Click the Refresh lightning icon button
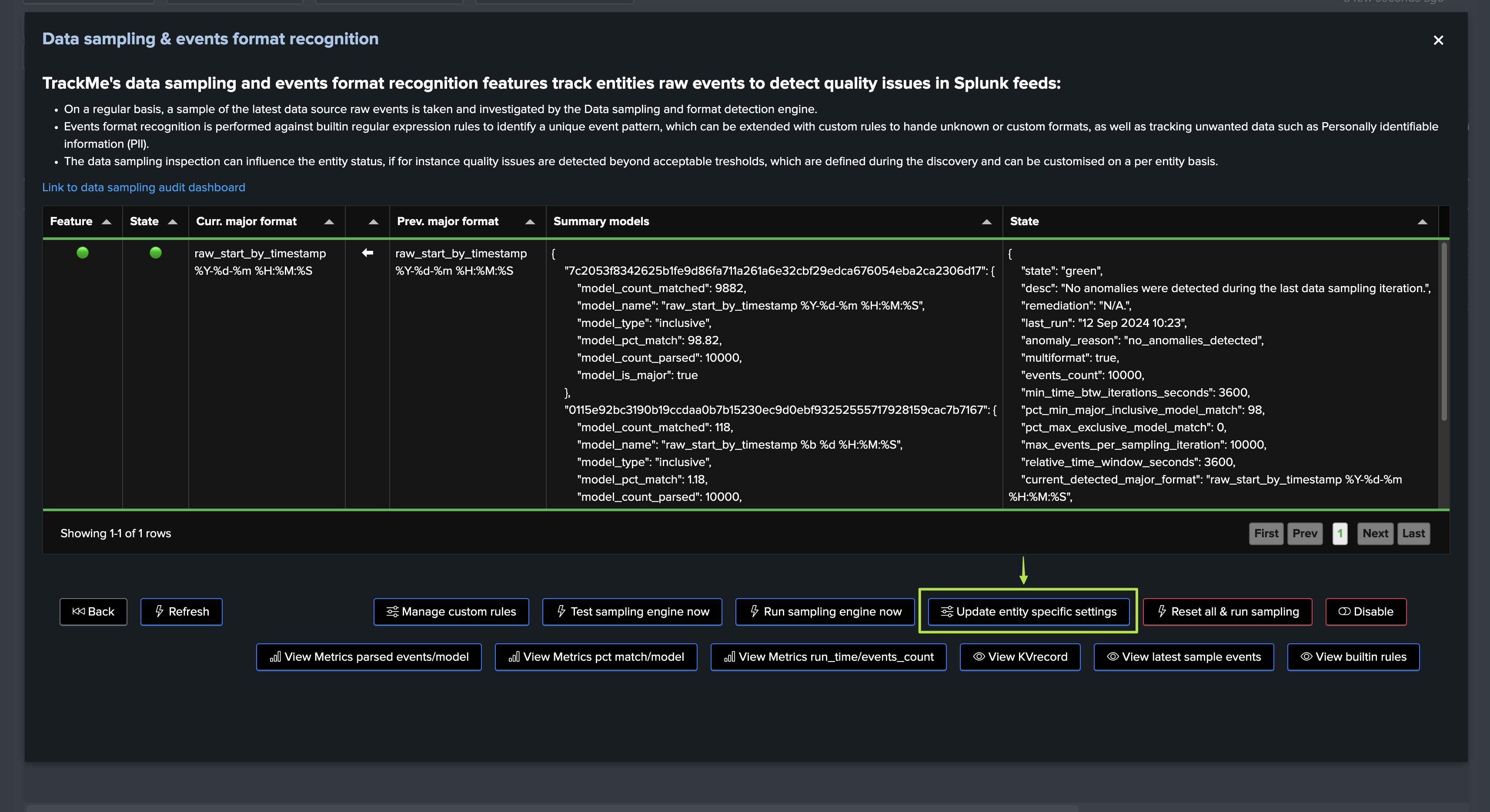The image size is (1490, 812). point(181,612)
